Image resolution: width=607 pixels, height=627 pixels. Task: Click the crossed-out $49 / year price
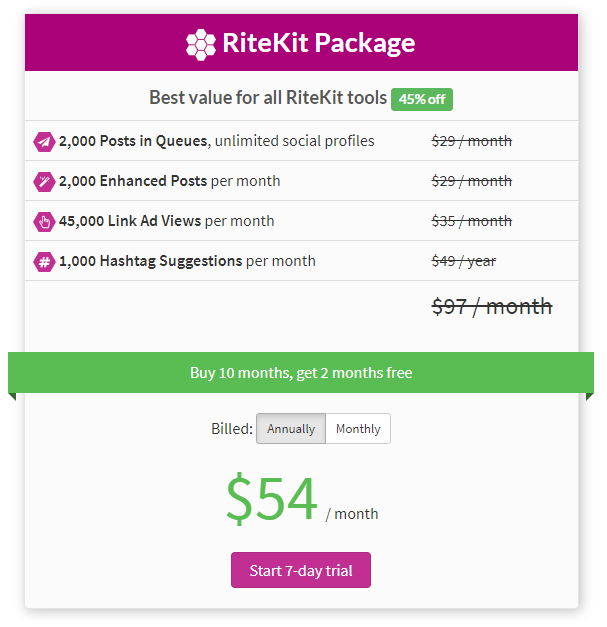click(464, 261)
